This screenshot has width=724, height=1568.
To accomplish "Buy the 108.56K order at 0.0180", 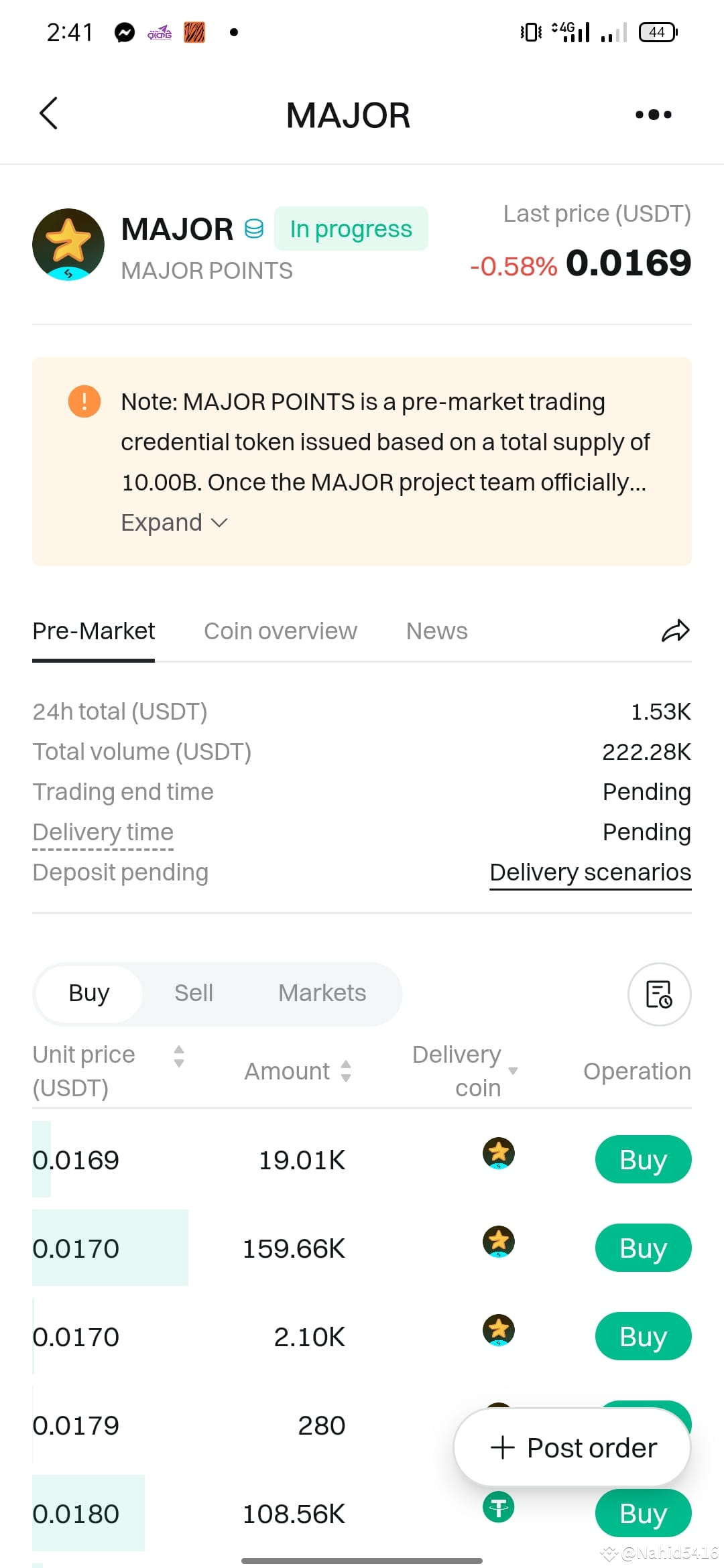I will coord(643,1513).
